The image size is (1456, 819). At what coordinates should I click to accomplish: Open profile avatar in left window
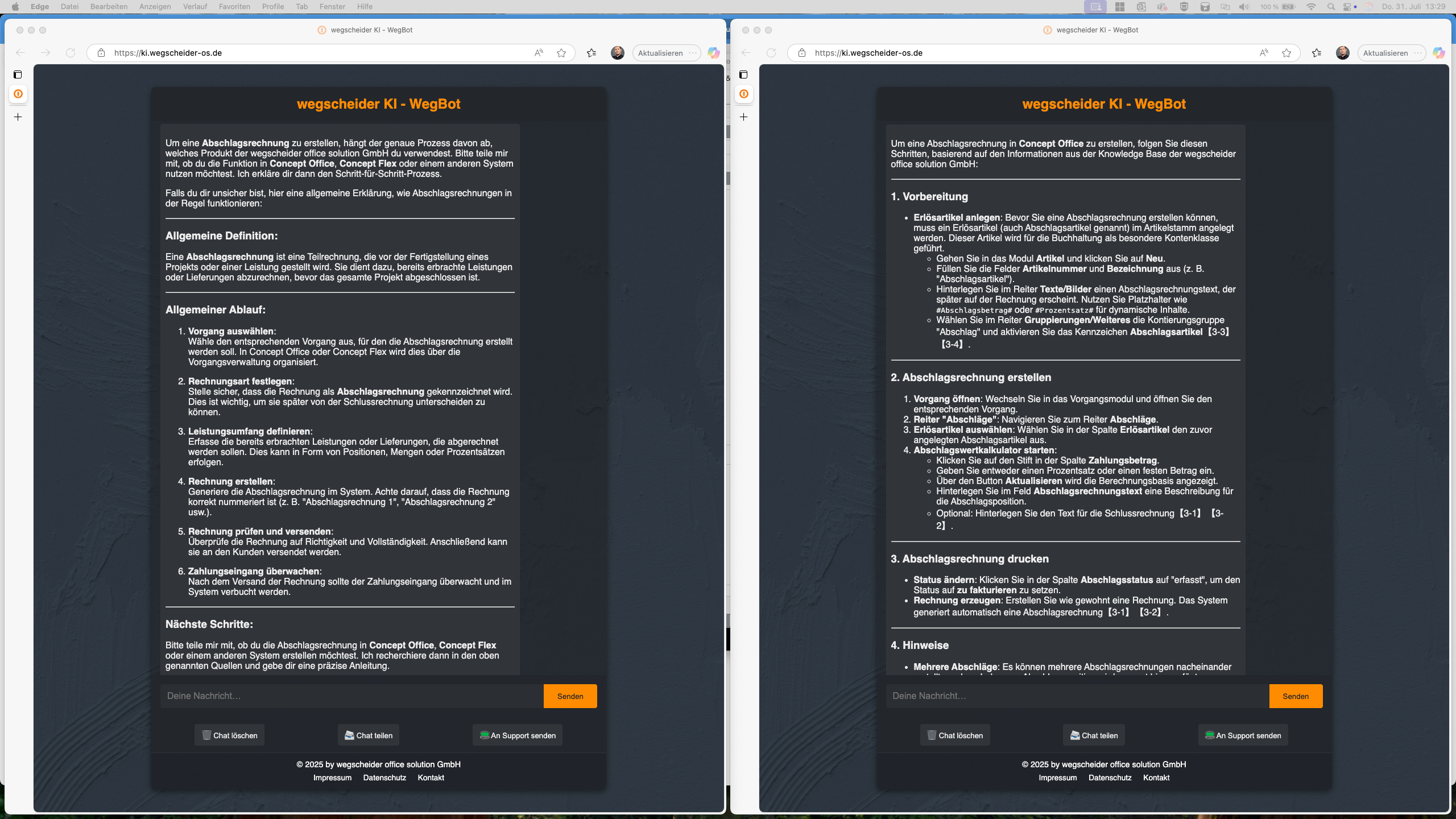pos(618,53)
